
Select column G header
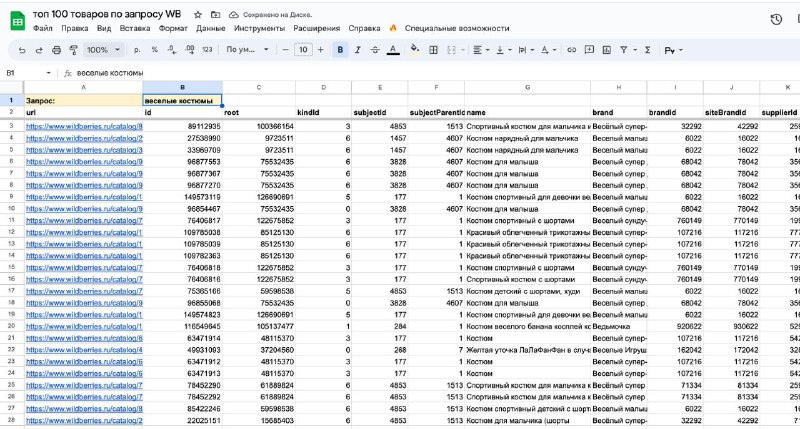[527, 87]
